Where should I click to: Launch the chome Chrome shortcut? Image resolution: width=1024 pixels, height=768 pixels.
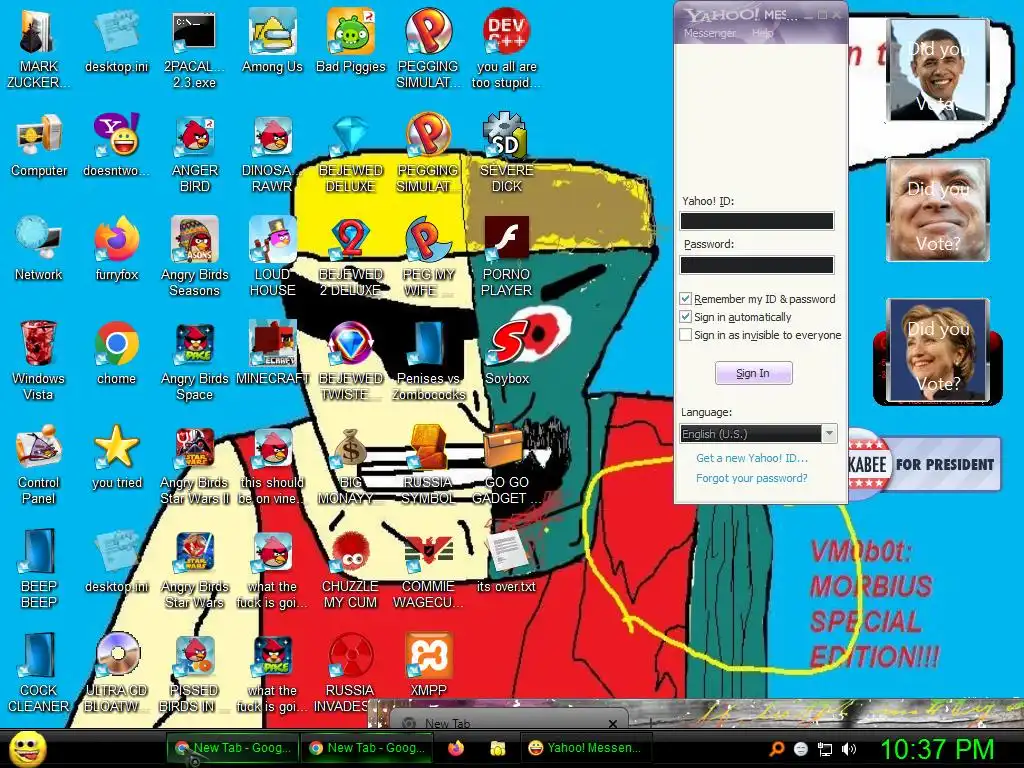click(x=116, y=353)
